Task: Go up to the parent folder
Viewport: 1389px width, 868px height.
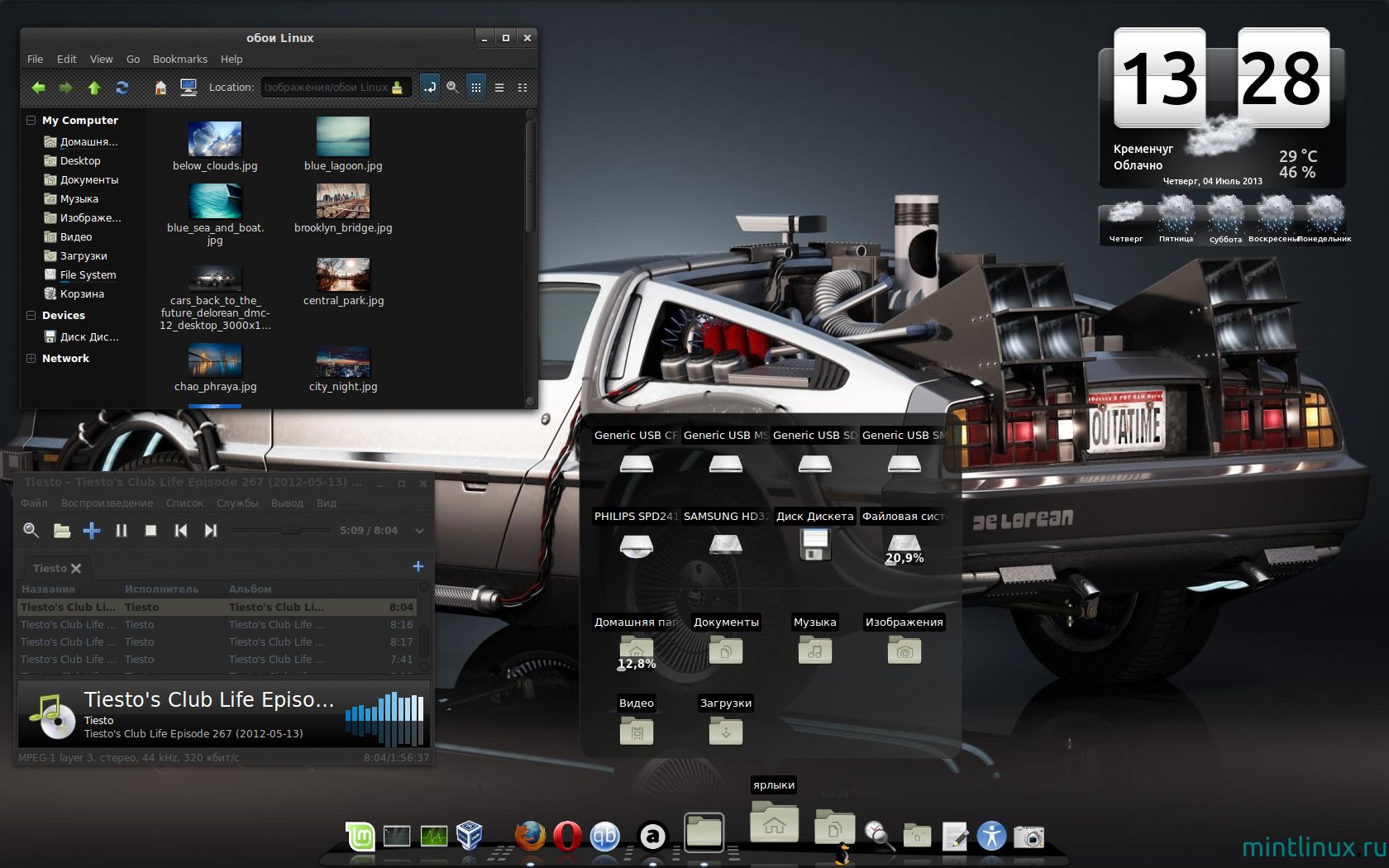Action: [x=93, y=88]
